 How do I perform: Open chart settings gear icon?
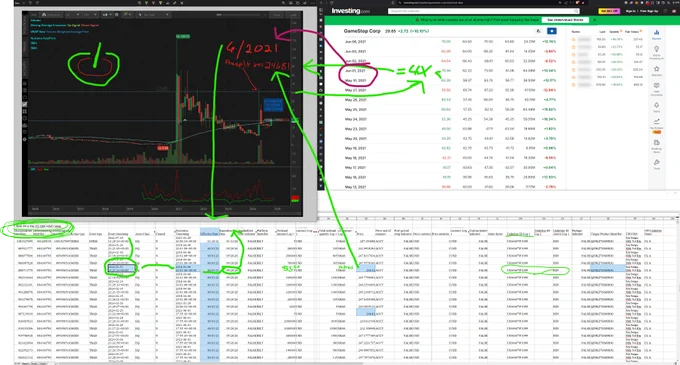(117, 15)
